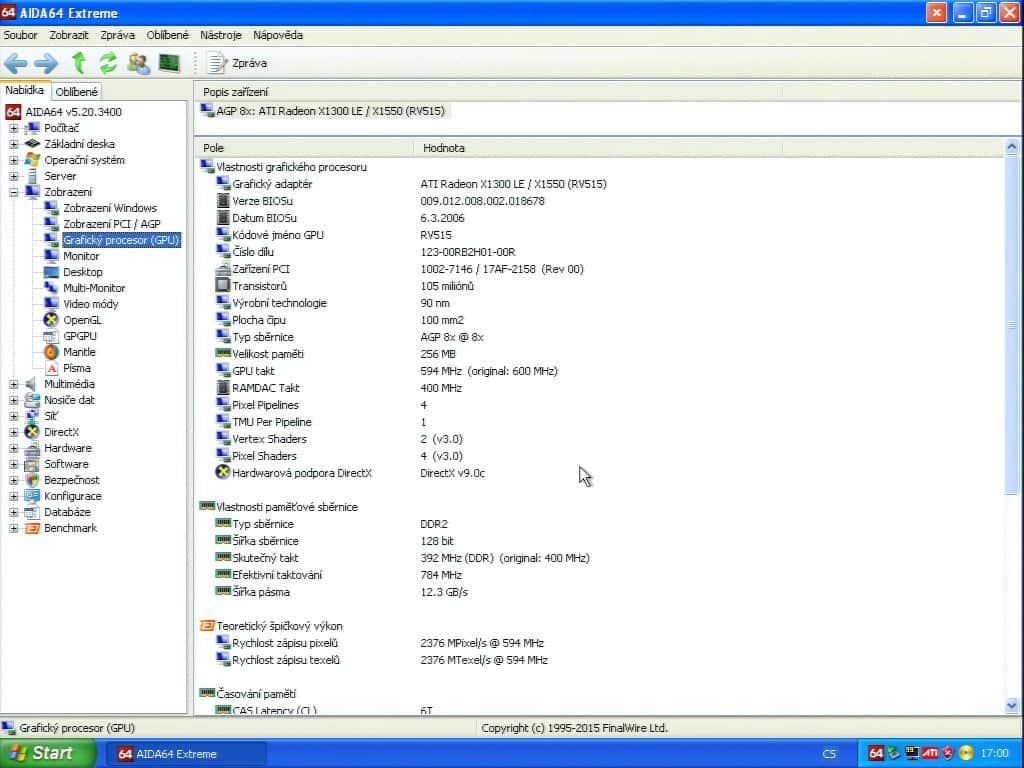The width and height of the screenshot is (1024, 768).
Task: Click the OpenGL icon in the tree
Action: click(51, 320)
